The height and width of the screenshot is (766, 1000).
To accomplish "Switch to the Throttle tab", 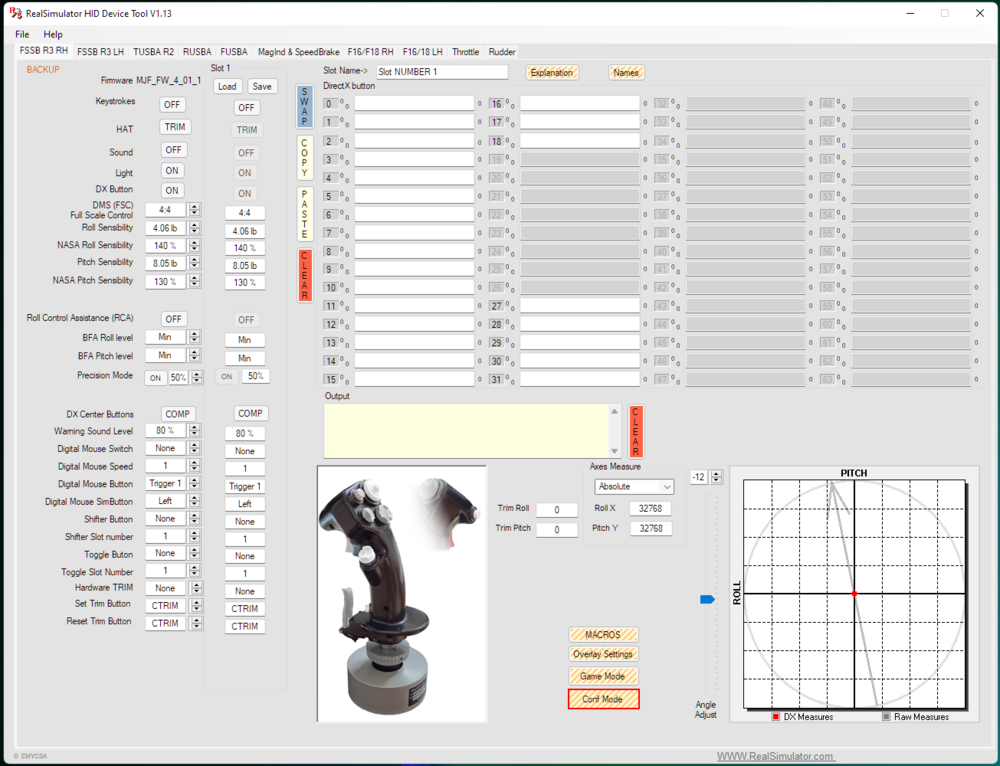I will 465,51.
